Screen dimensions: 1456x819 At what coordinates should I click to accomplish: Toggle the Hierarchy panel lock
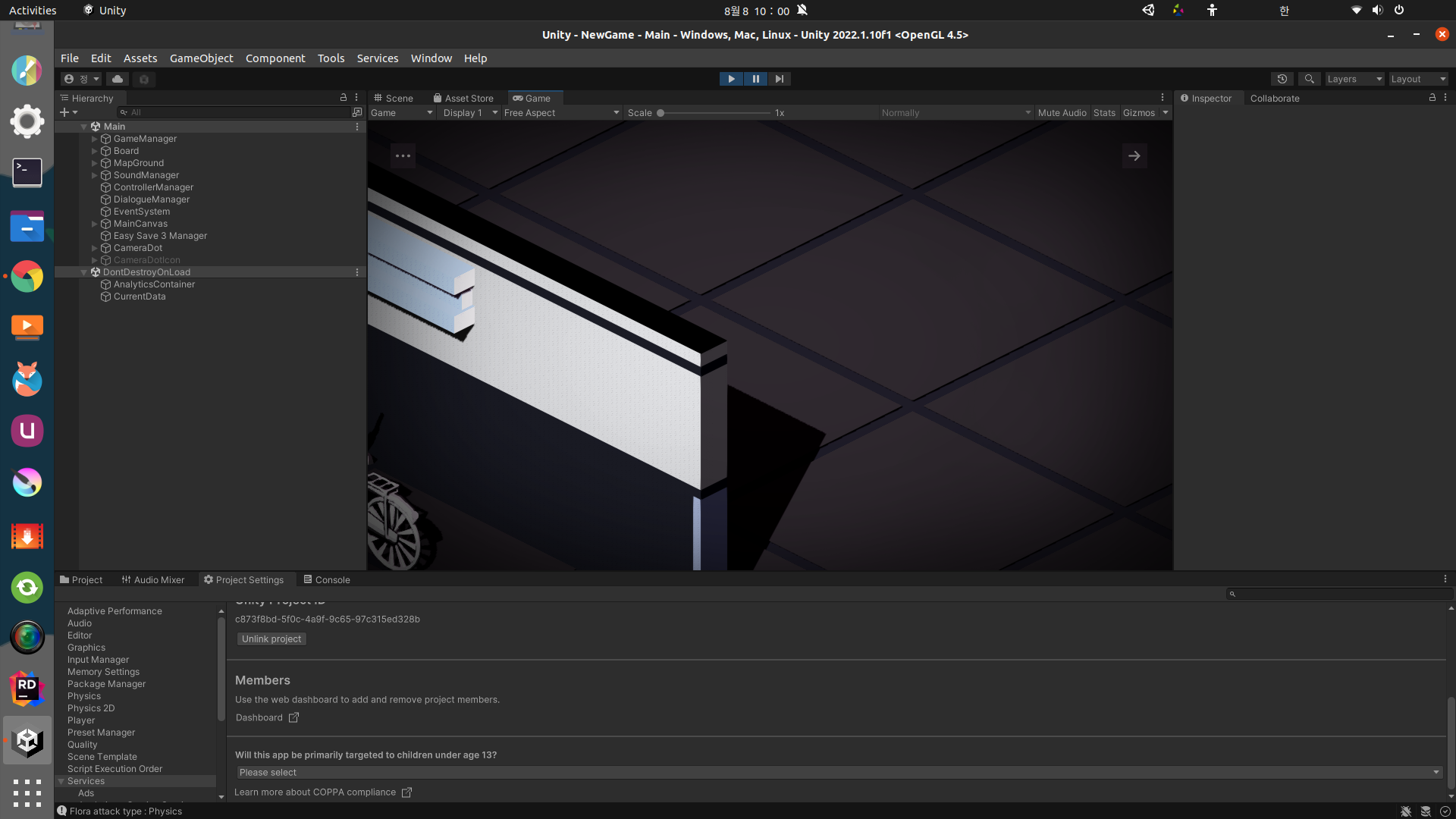(344, 98)
